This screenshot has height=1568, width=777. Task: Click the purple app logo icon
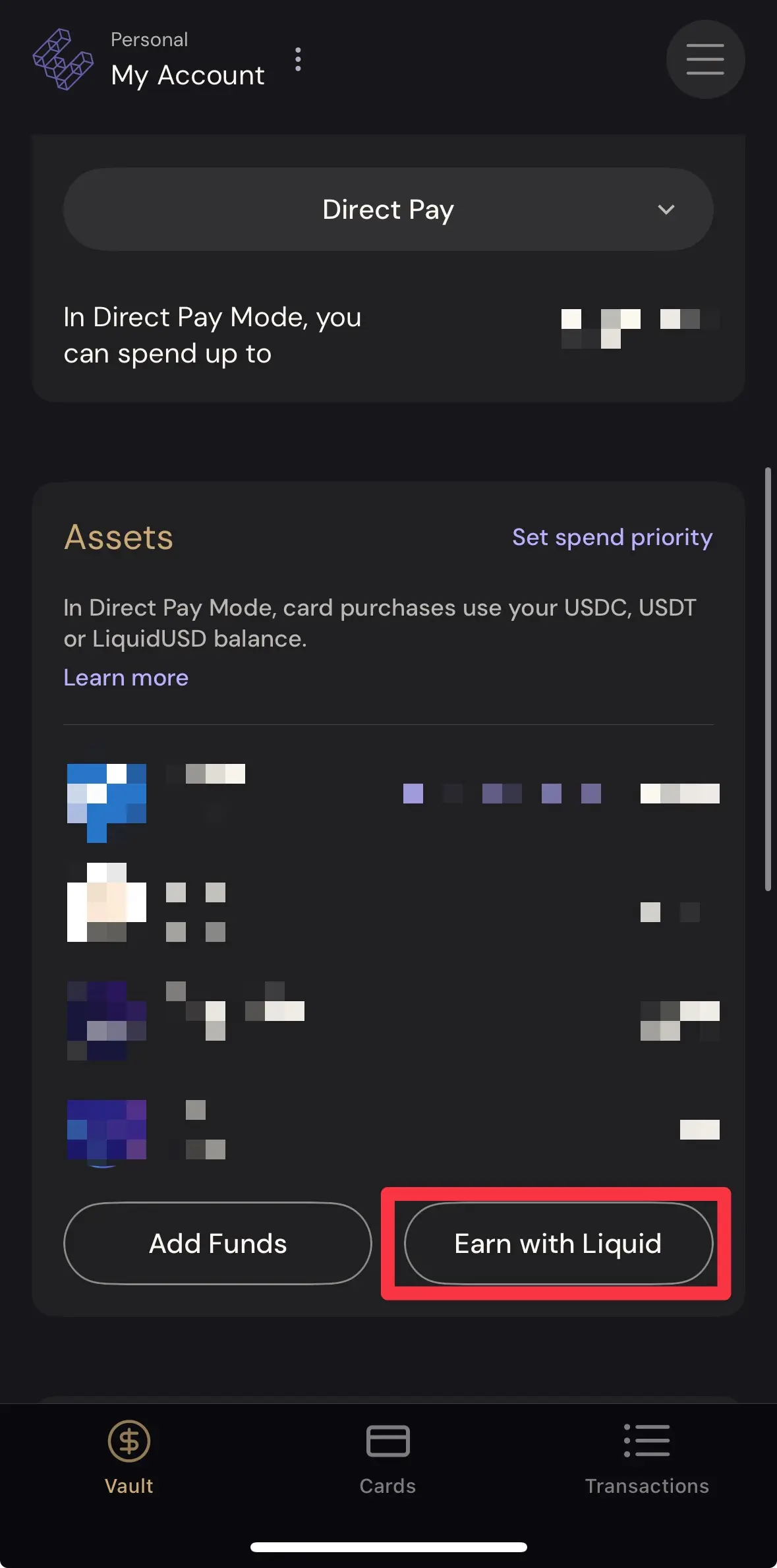point(63,60)
